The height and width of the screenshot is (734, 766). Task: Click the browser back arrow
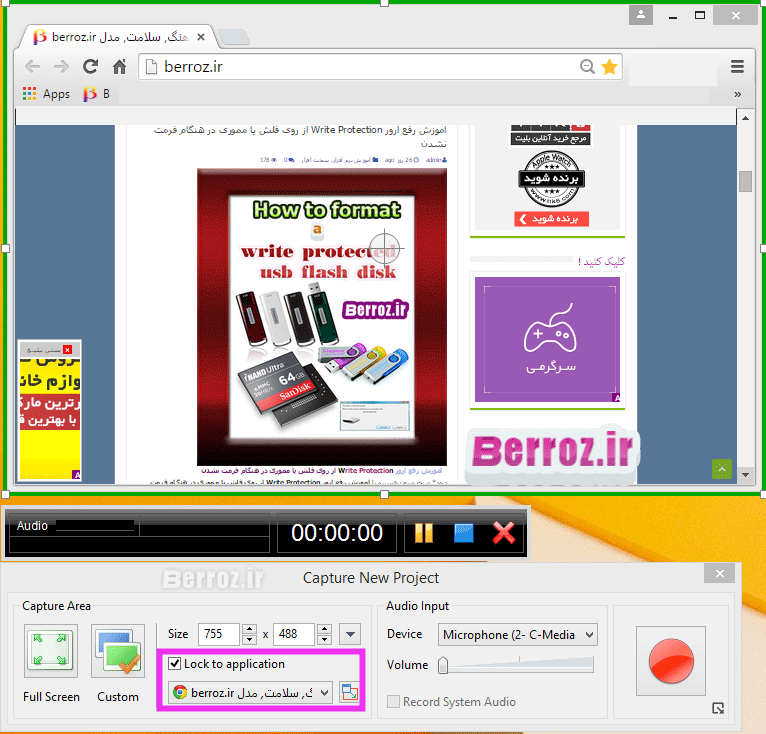coord(32,66)
